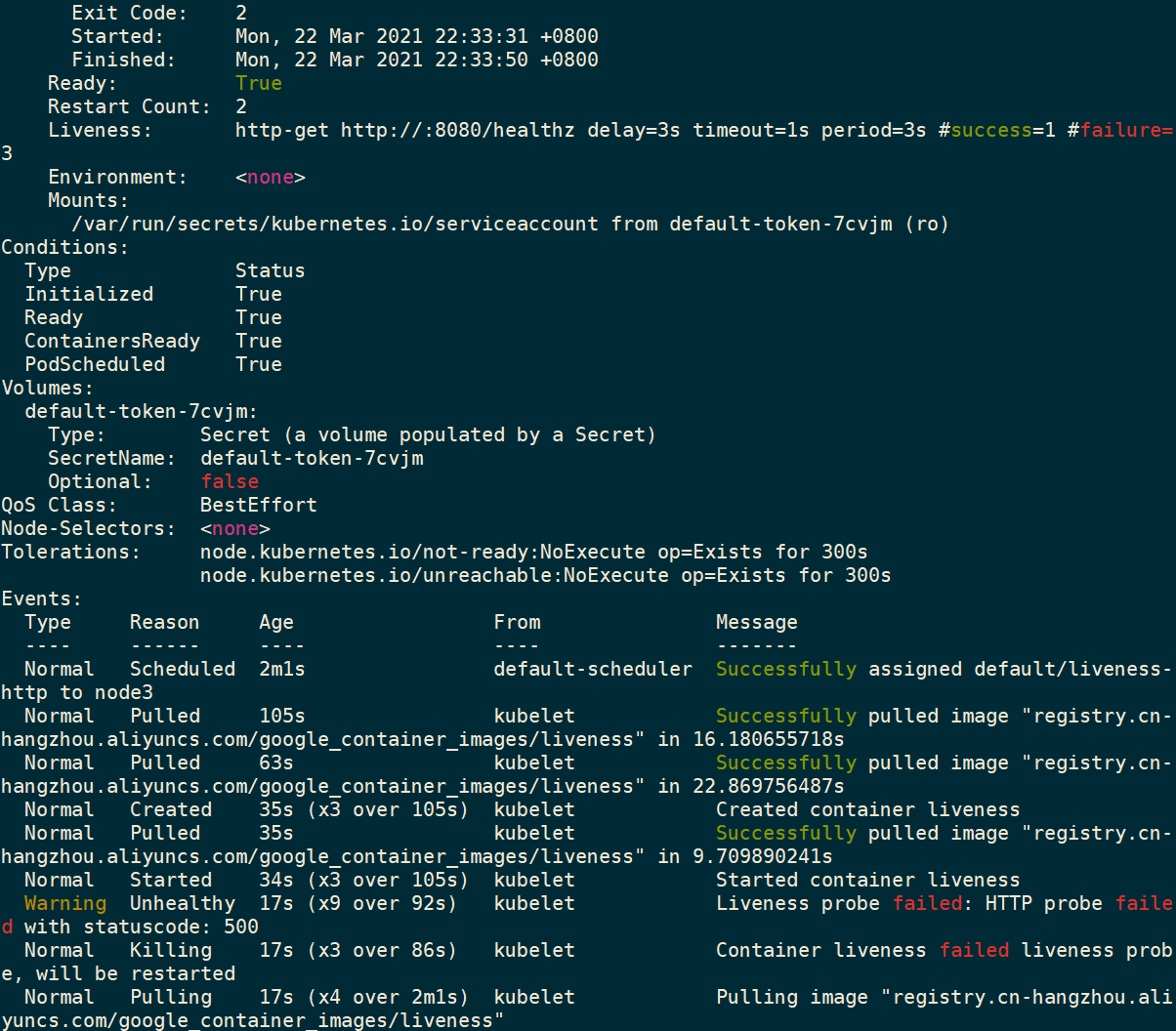This screenshot has width=1176, height=1031.
Task: Select the Killing event reason
Action: pos(170,950)
